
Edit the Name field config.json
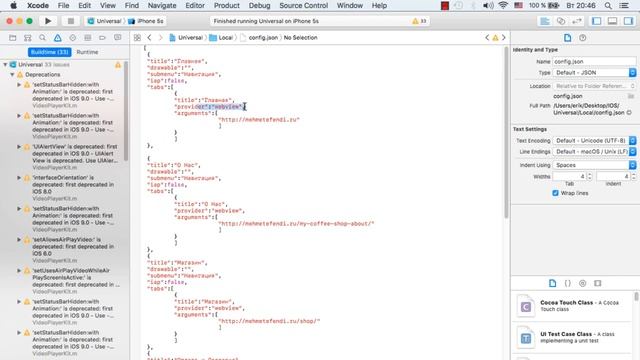click(594, 62)
